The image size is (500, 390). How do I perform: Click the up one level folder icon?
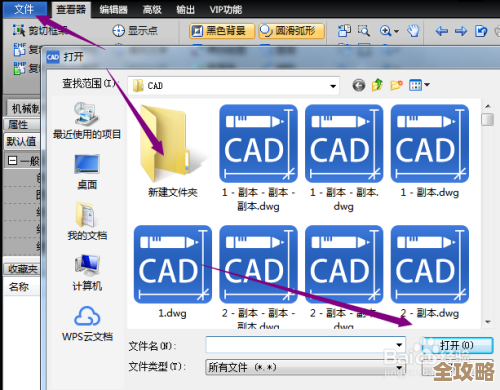pos(378,85)
